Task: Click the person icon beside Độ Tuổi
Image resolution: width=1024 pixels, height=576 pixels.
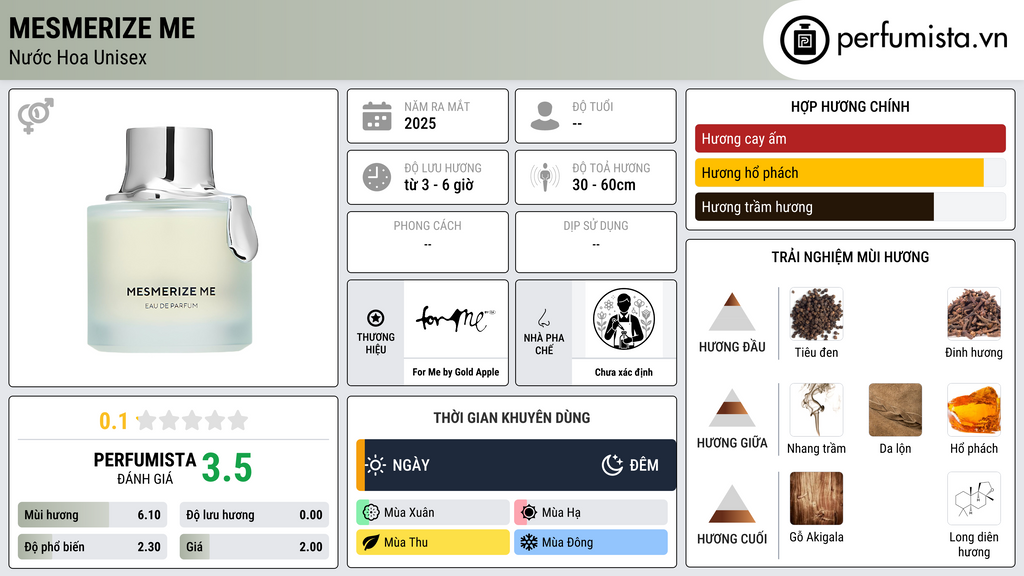Action: [x=545, y=116]
